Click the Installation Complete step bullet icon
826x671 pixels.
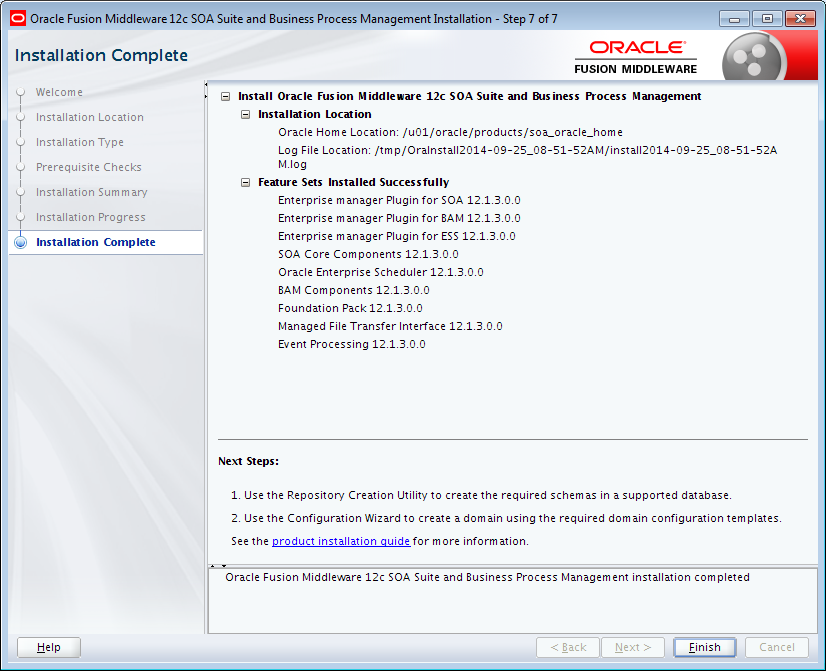tap(20, 242)
